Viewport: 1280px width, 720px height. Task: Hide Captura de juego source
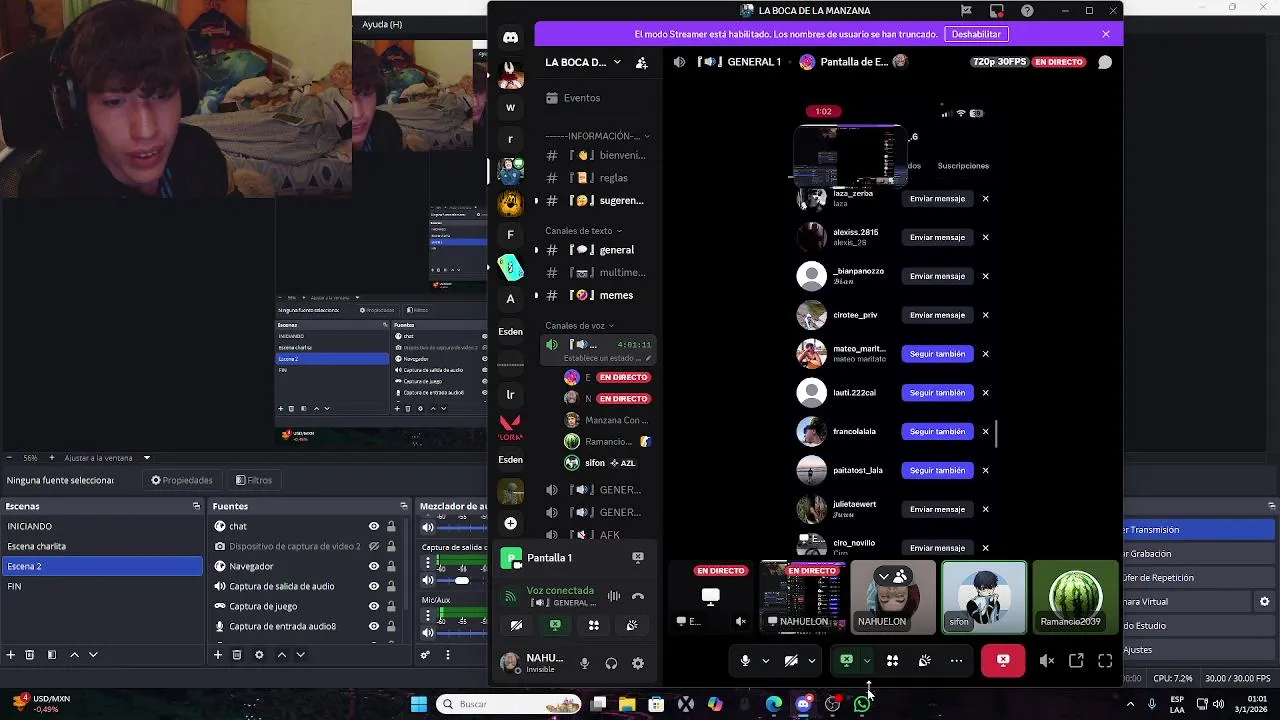374,606
